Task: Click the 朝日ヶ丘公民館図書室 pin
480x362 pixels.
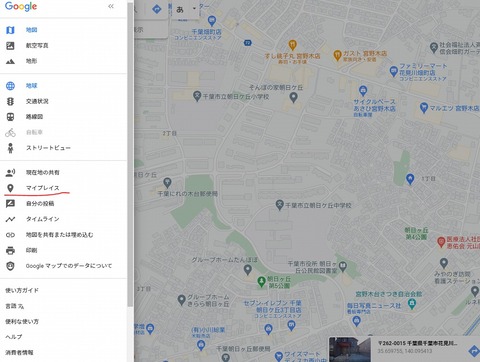Action: click(x=342, y=266)
